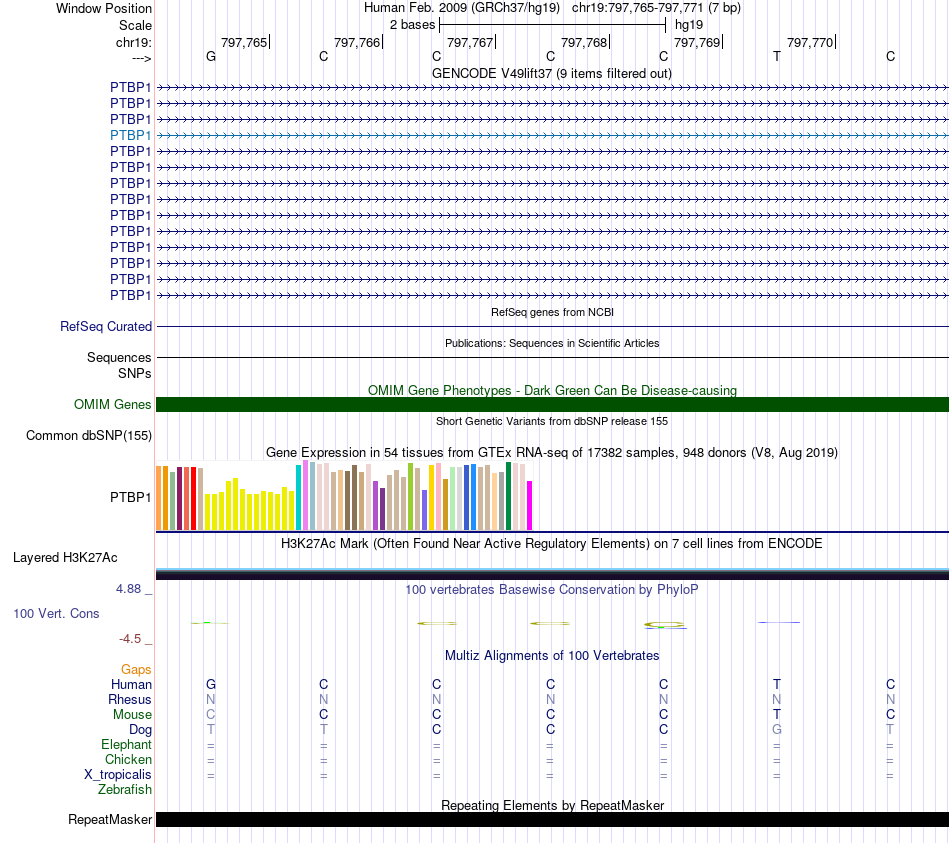Click the light-blue PTBP1 transcript intron line
950x843 pixels.
coord(553,135)
